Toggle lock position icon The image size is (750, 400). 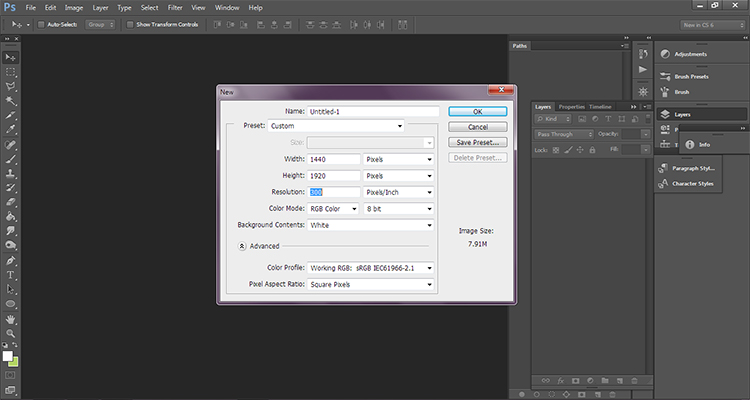click(580, 150)
